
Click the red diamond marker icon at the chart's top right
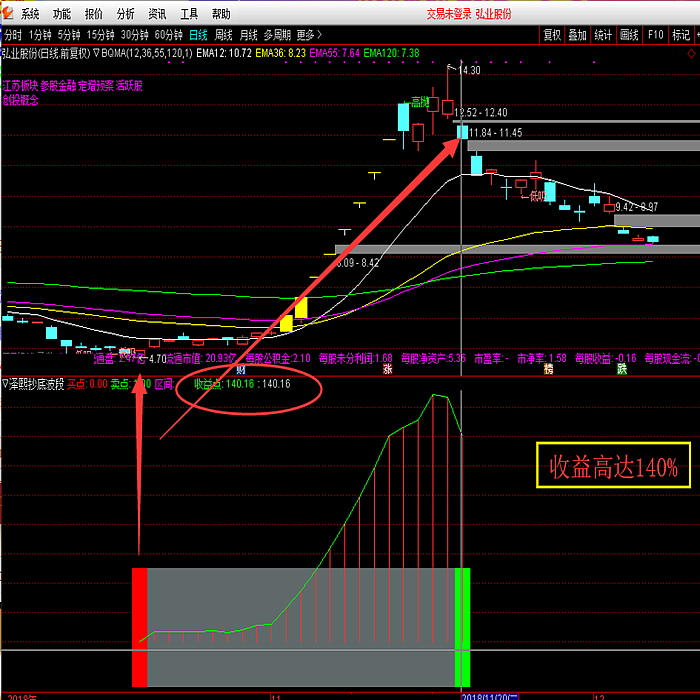coord(692,54)
